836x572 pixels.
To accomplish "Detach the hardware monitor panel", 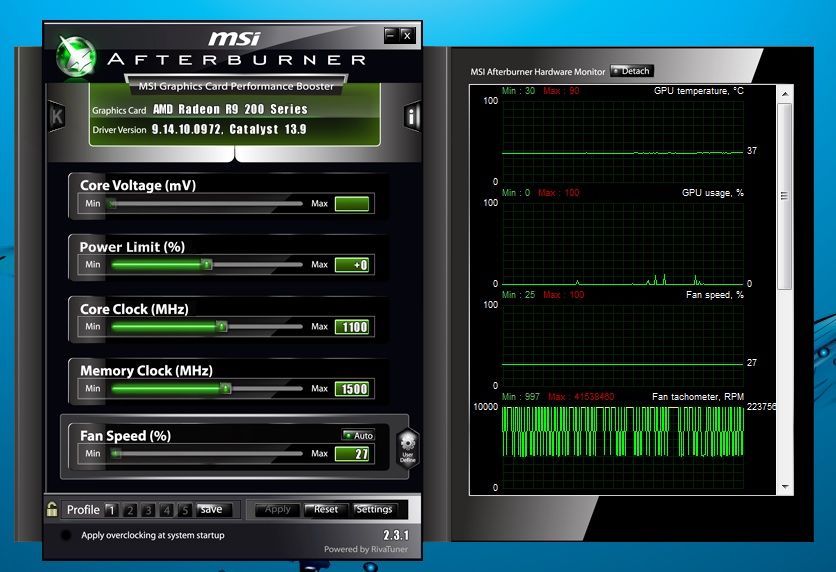I will [x=631, y=71].
